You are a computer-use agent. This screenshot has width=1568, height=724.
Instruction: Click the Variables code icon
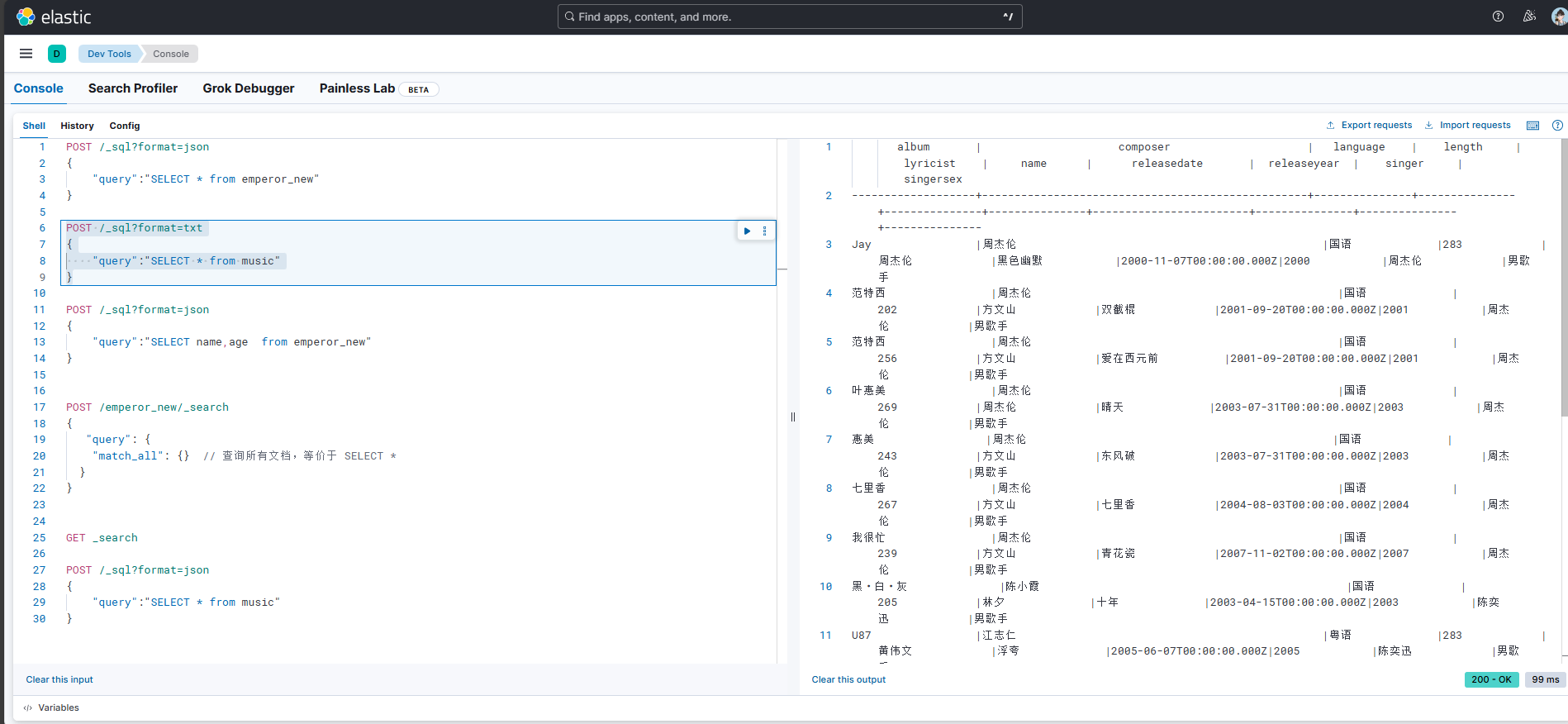click(x=28, y=707)
